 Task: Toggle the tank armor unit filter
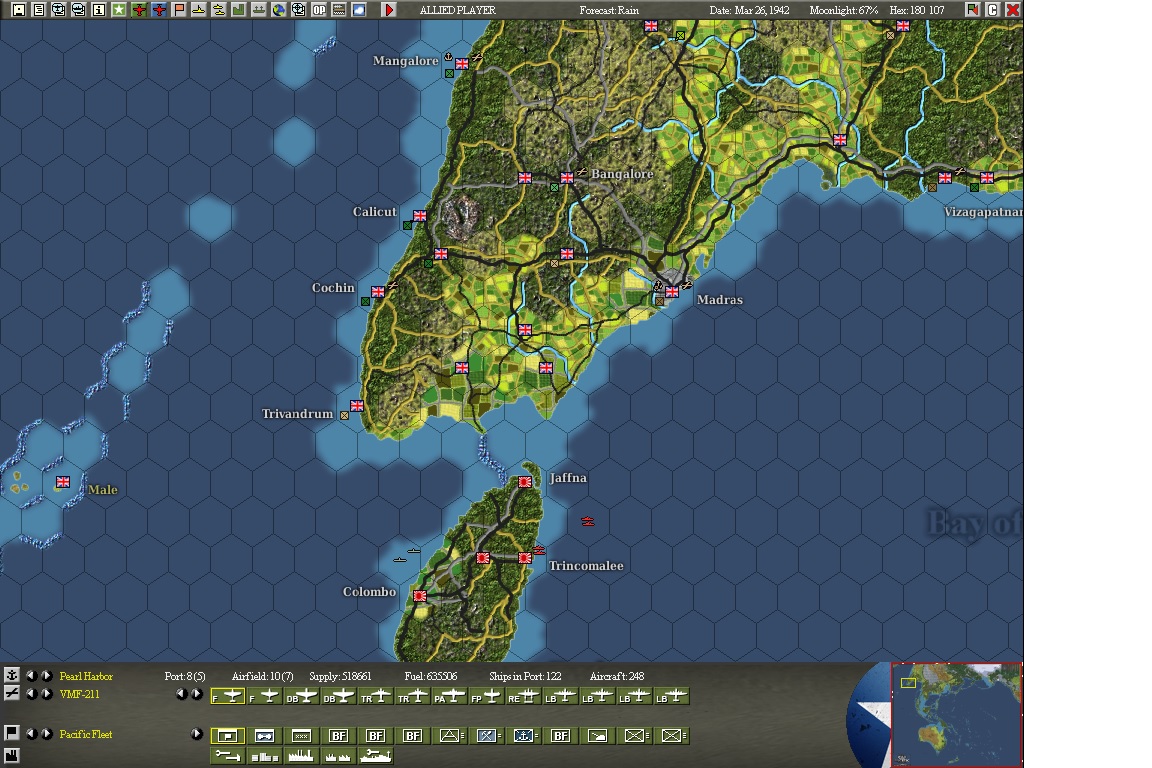[x=598, y=735]
